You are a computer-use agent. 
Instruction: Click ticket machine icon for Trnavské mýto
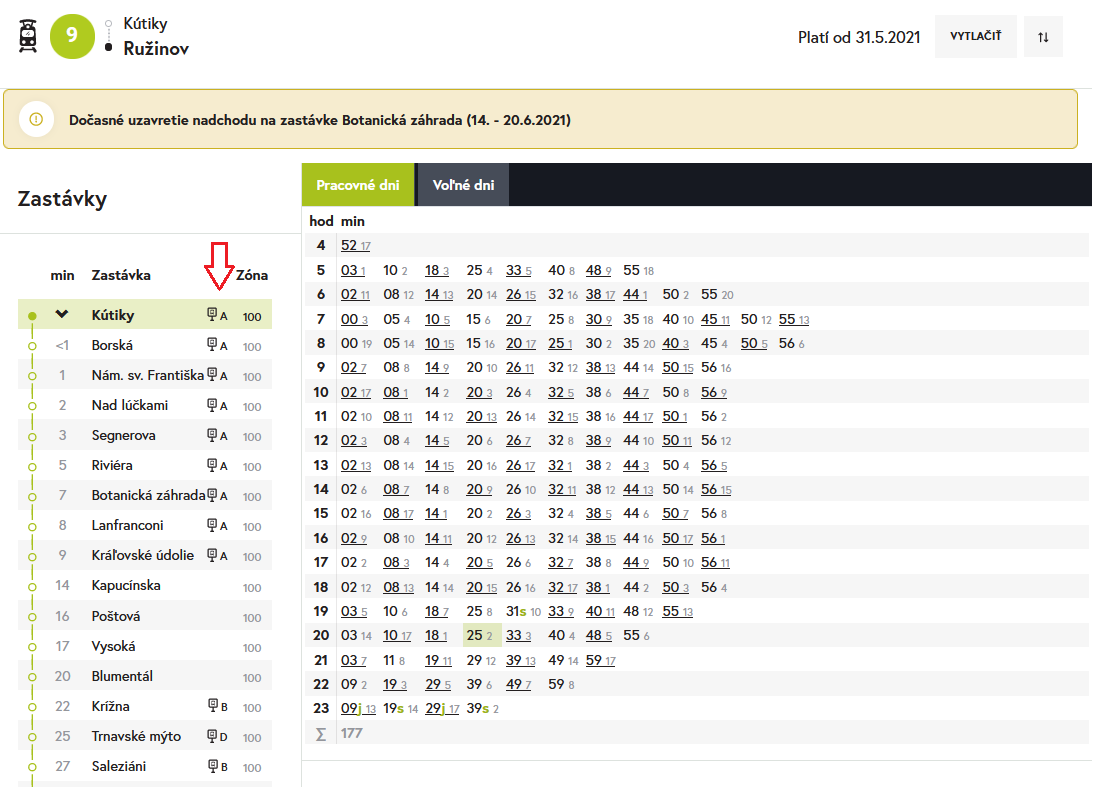coord(212,737)
